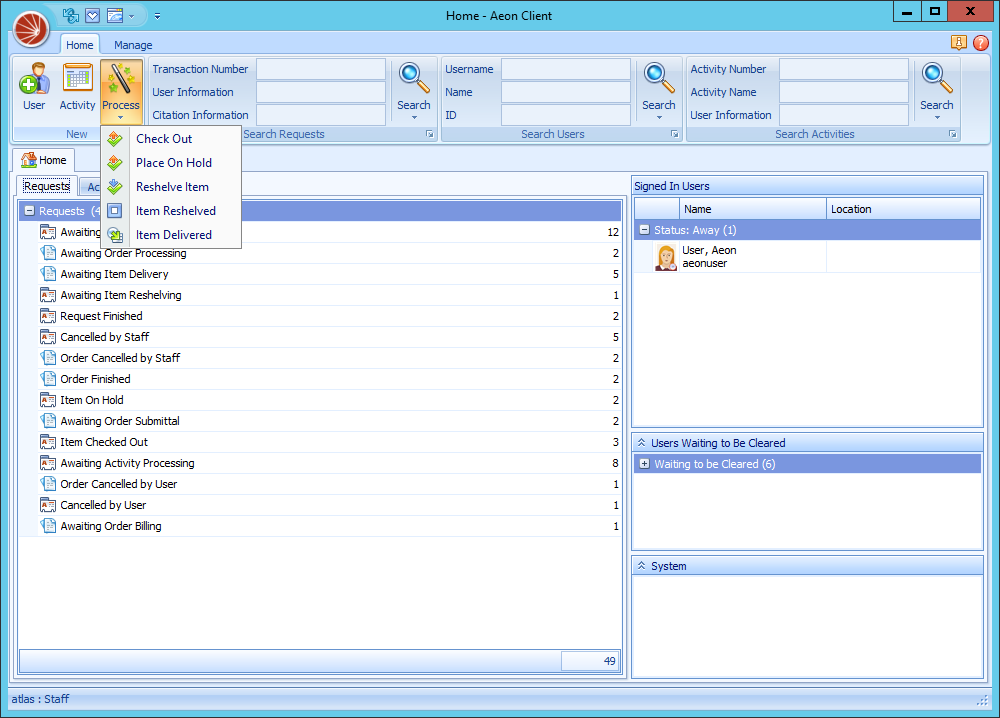Collapse the Requests (4) group header

pyautogui.click(x=29, y=211)
